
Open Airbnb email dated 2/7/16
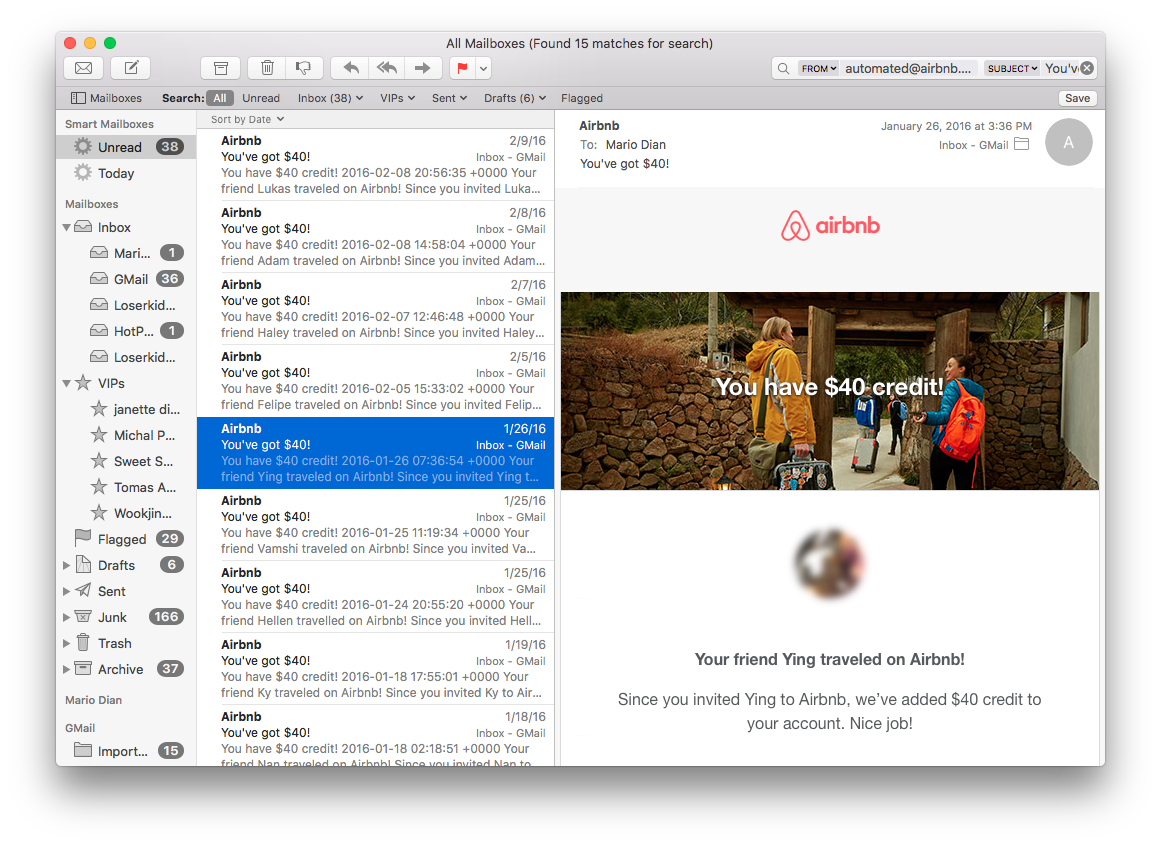[x=375, y=308]
